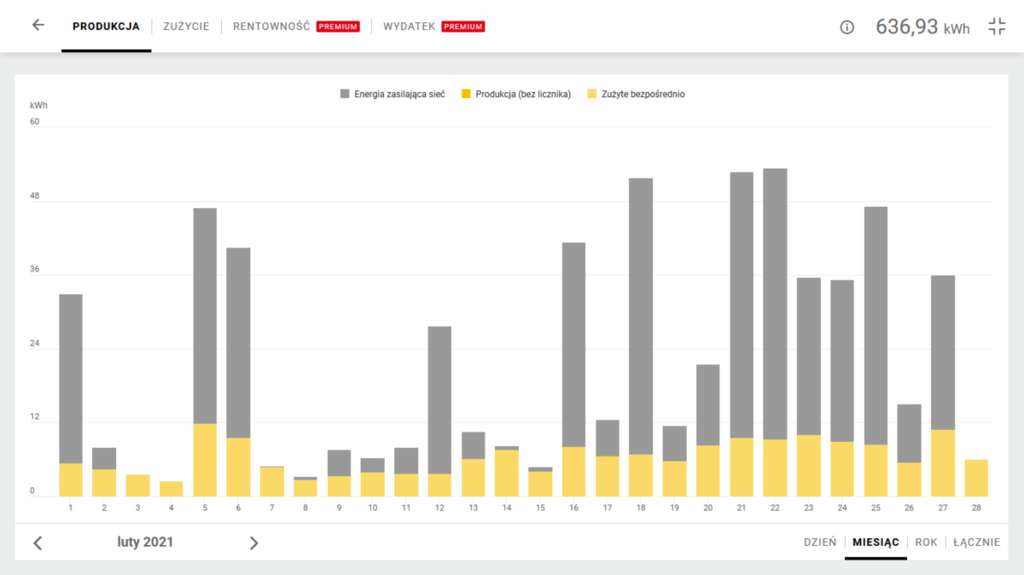This screenshot has height=575, width=1024.
Task: Click the gray bar for day 22
Action: [775, 300]
